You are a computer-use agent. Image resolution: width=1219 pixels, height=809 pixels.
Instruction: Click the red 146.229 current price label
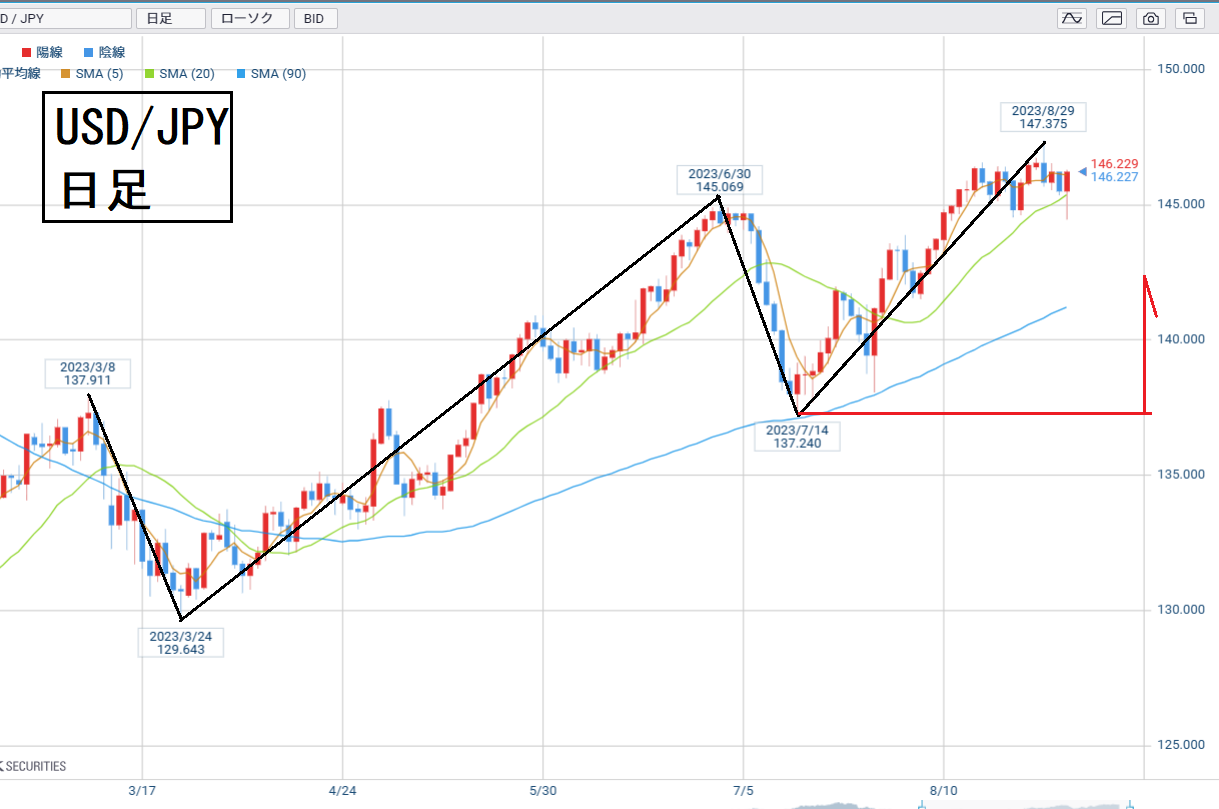click(1115, 163)
